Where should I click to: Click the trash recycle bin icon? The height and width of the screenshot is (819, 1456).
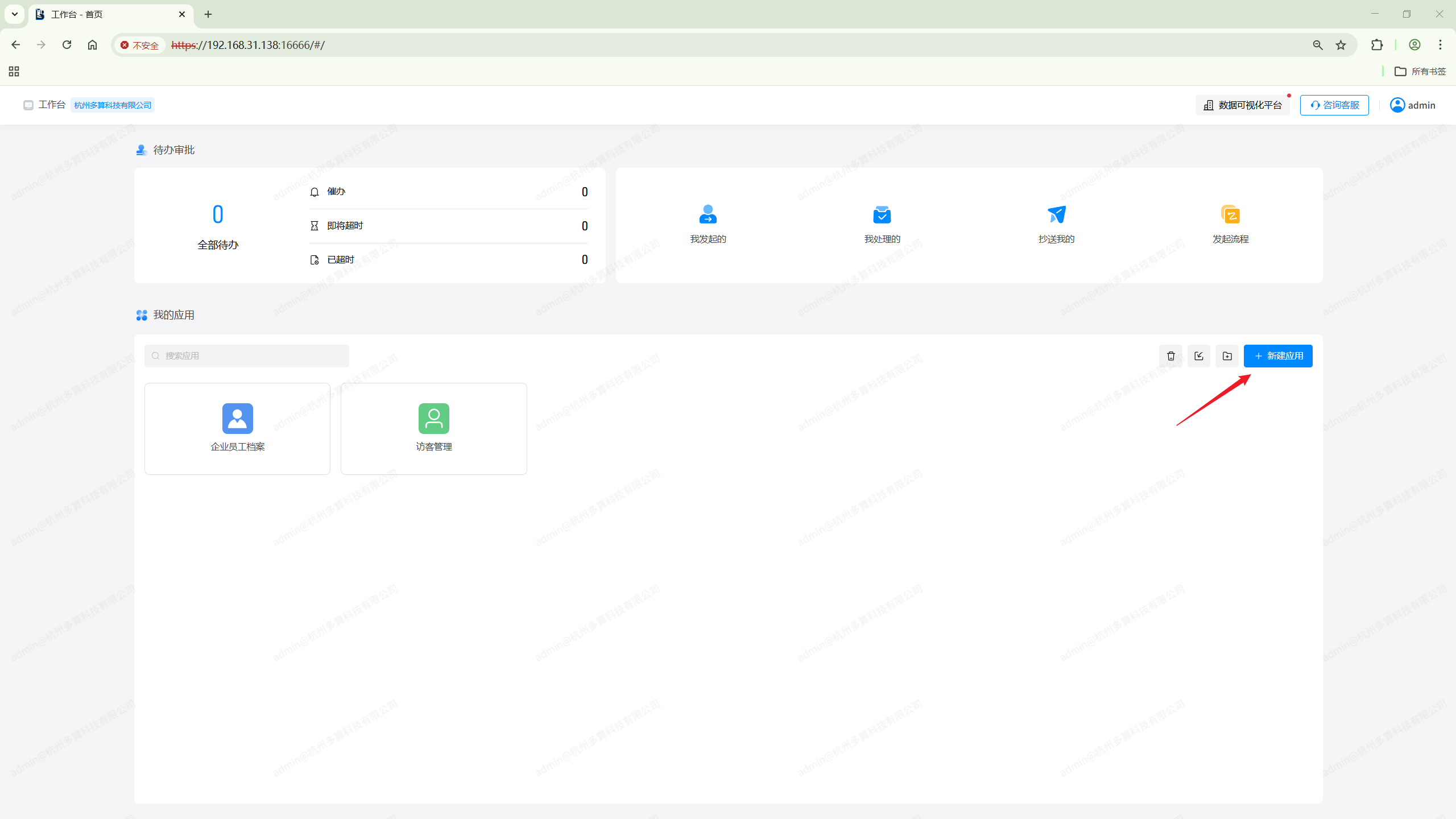(1170, 356)
